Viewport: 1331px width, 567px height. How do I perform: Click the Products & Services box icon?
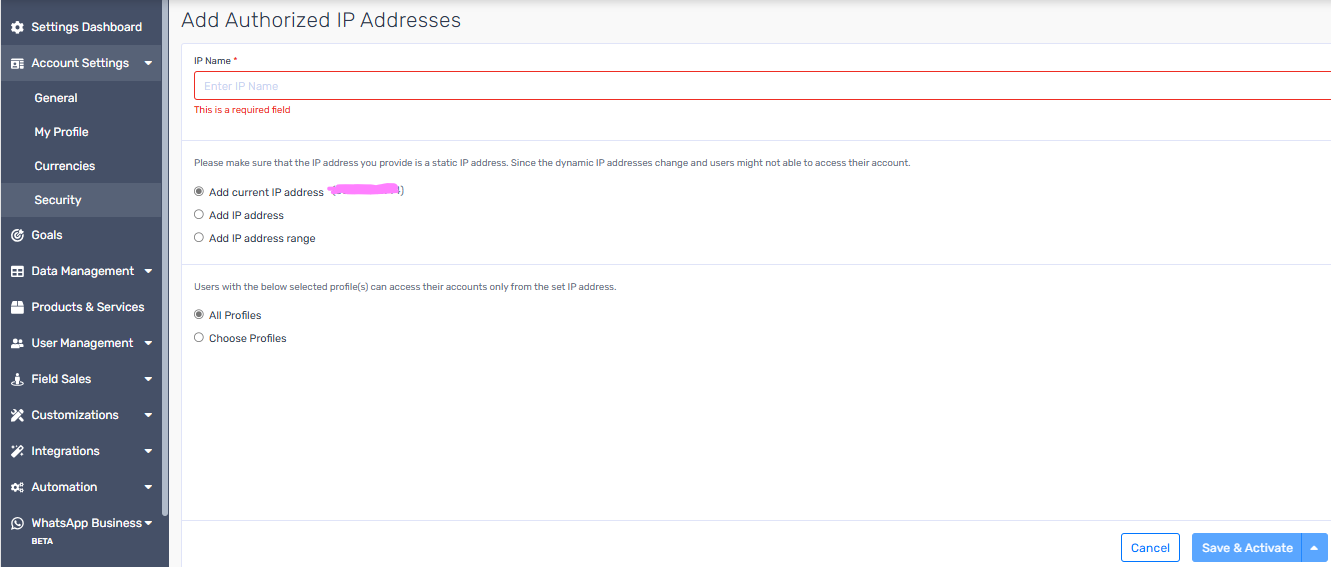[x=17, y=307]
